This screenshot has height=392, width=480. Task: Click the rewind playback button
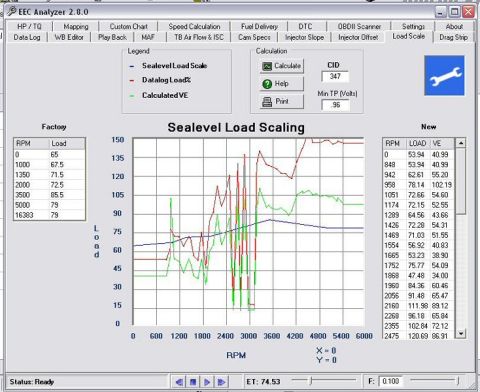tap(179, 382)
